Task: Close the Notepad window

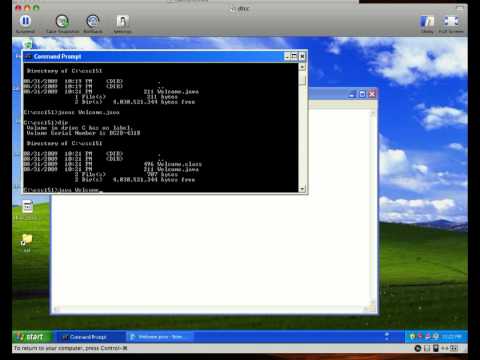Action: pos(372,94)
